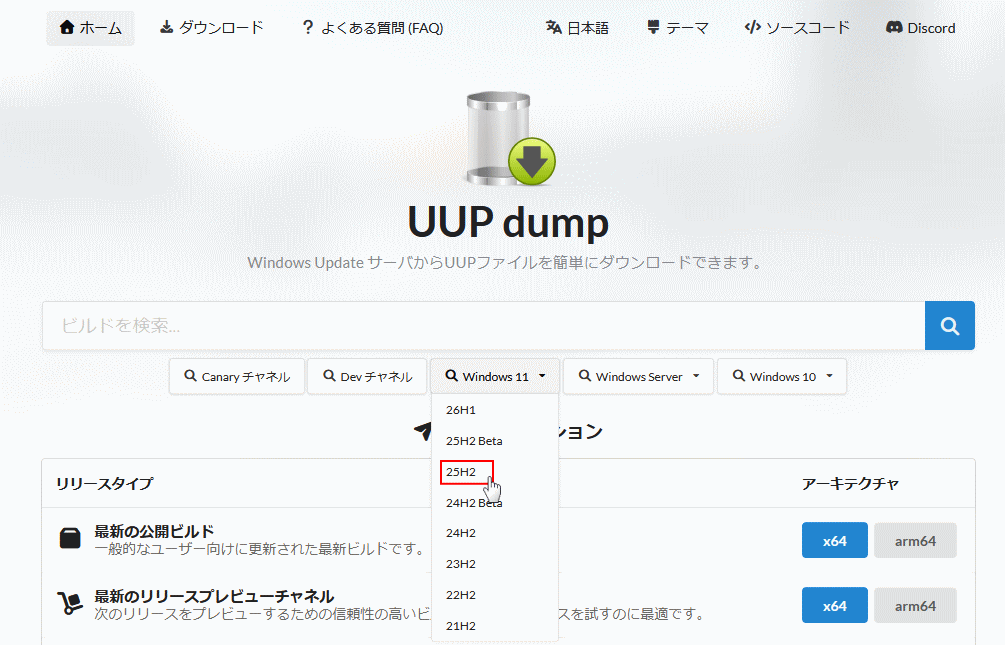
Task: Choose the 21H2 menu entry
Action: coord(495,626)
